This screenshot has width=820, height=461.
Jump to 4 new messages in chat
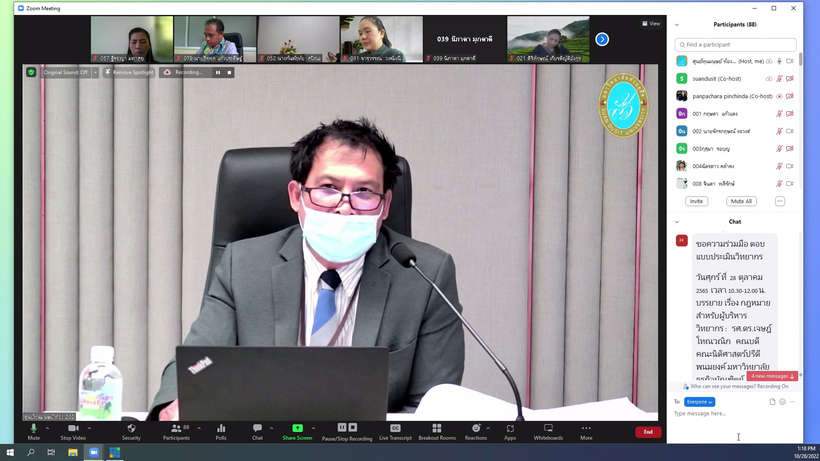point(772,376)
